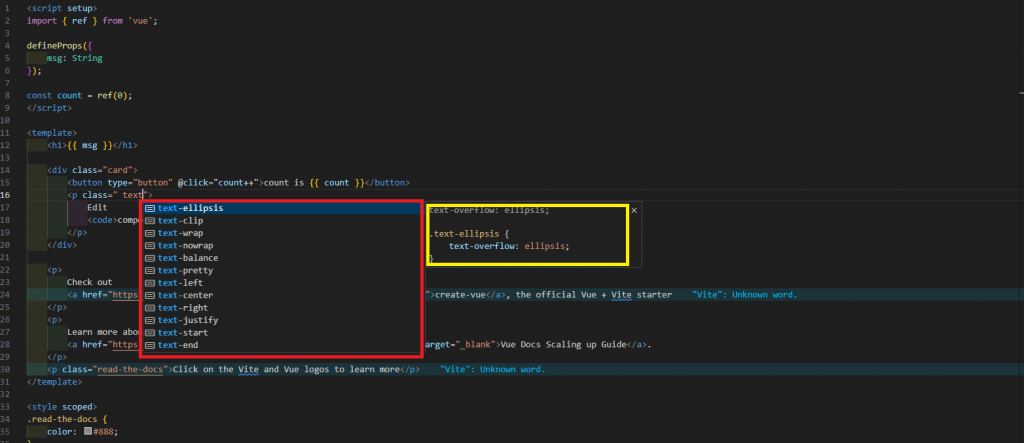Screen dimensions: 1024x443
Task: Select the text-clip suggestion
Action: 281,221
